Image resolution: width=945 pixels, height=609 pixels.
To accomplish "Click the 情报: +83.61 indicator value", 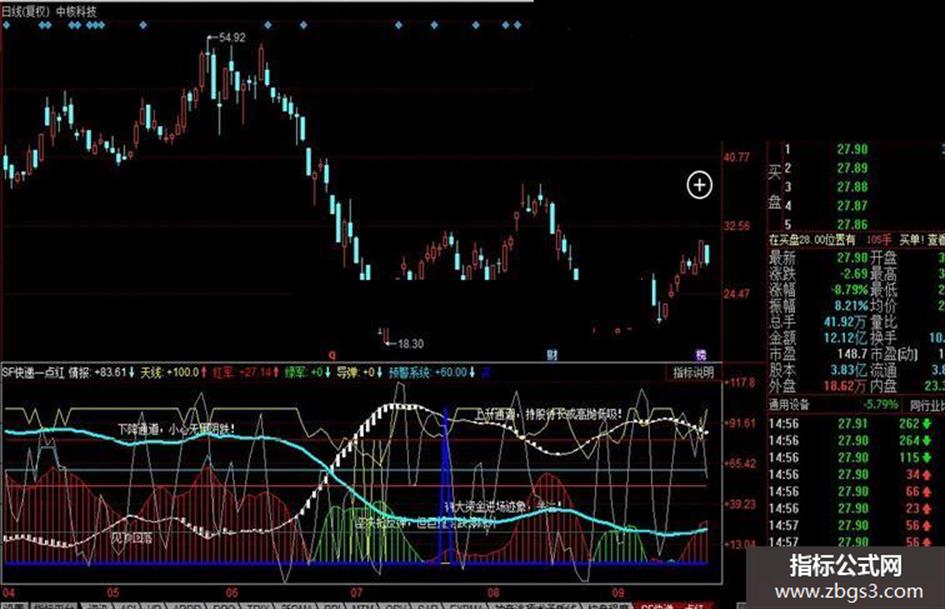I will (x=102, y=373).
